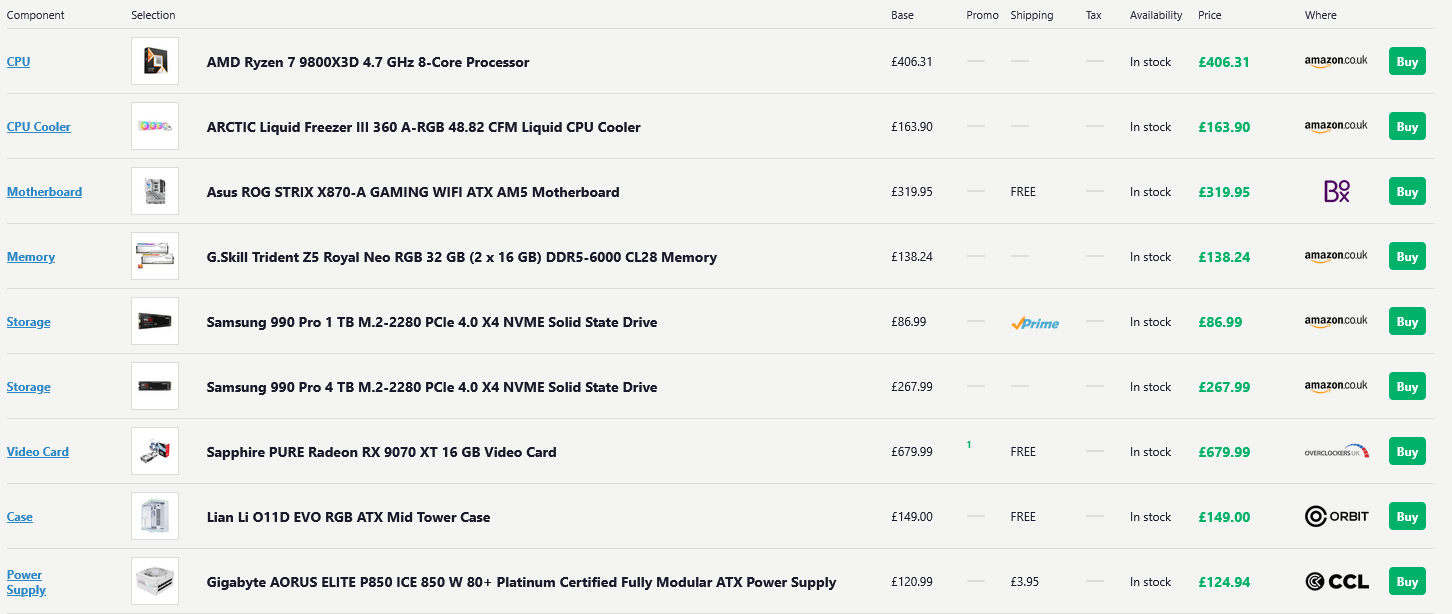Click the Box retailer logo for the motherboard
The image size is (1452, 614).
(x=1337, y=191)
